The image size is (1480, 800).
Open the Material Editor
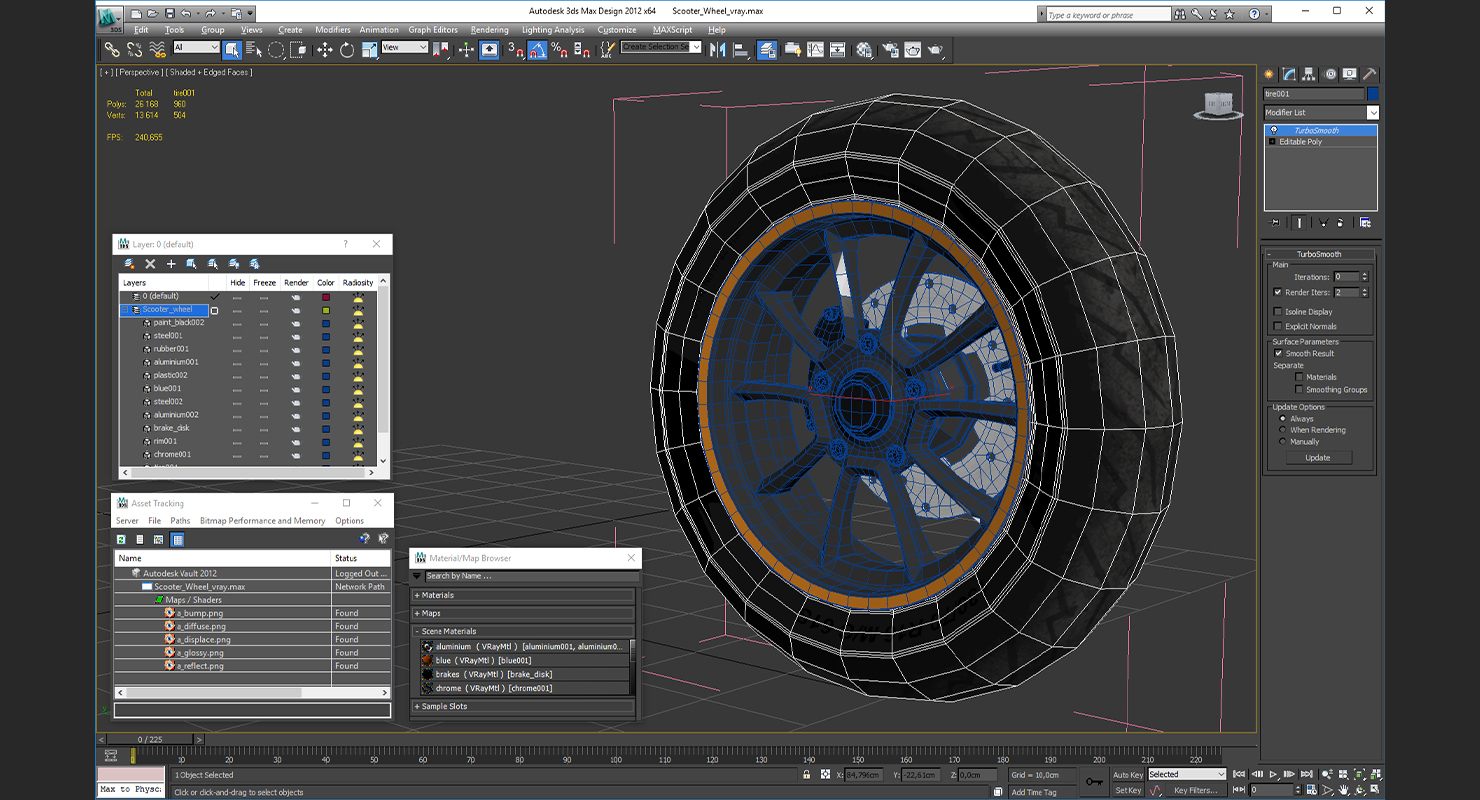[864, 50]
